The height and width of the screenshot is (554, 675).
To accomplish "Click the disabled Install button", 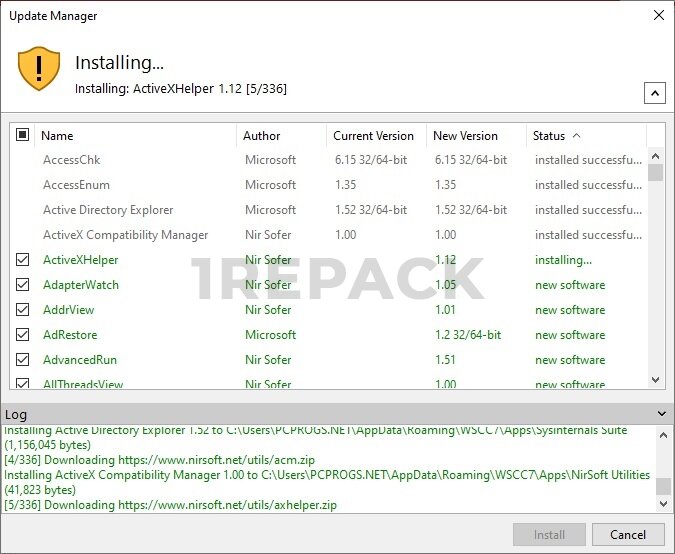I will (x=549, y=535).
